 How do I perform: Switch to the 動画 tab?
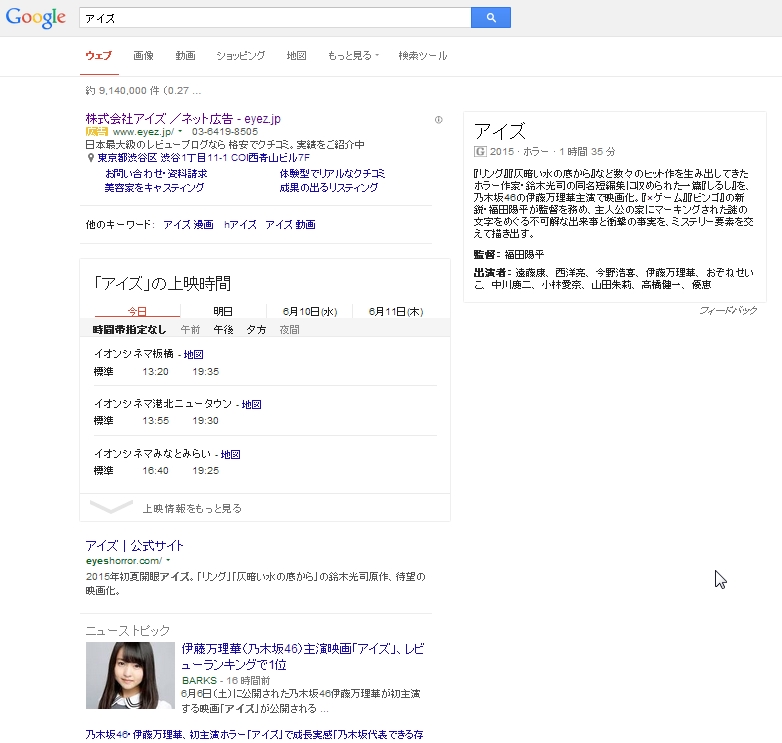pos(186,56)
